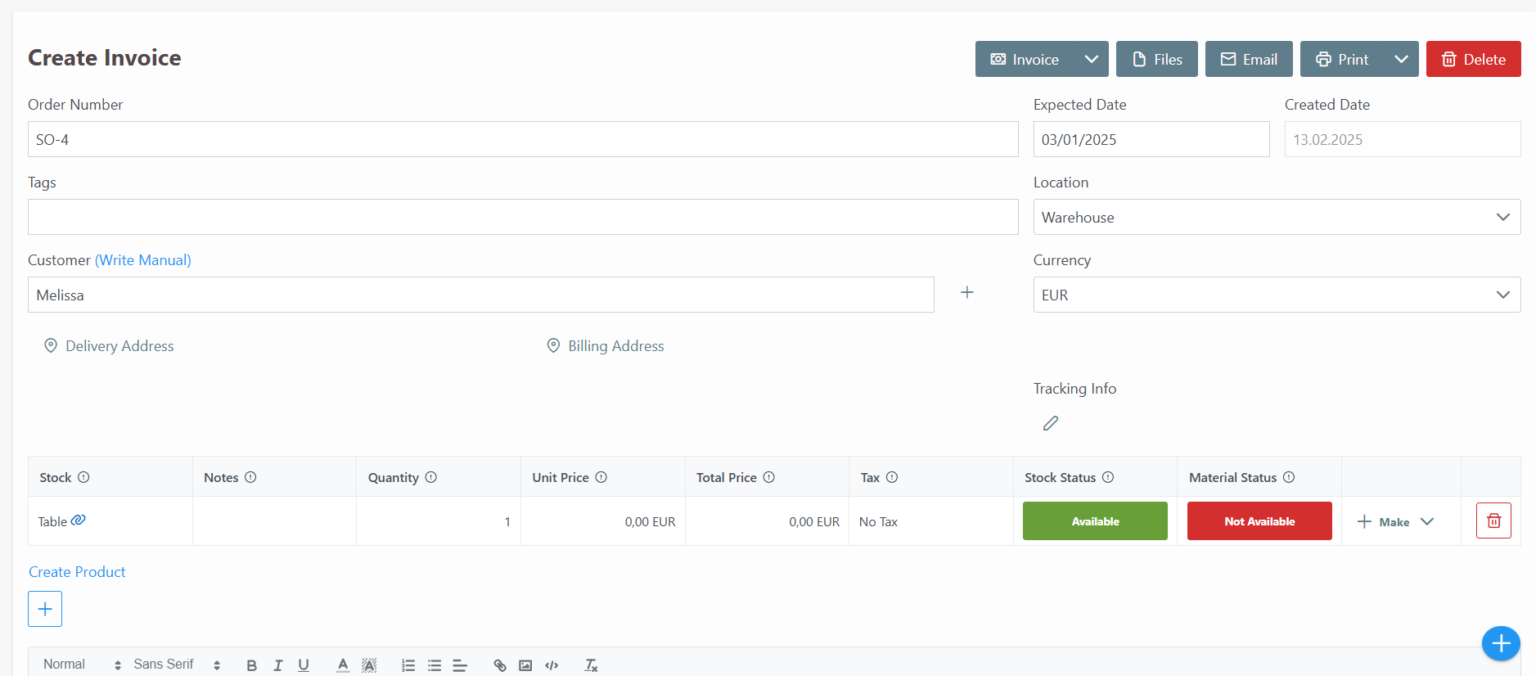Image resolution: width=1536 pixels, height=676 pixels.
Task: Clear formatting in the text editor
Action: (590, 664)
